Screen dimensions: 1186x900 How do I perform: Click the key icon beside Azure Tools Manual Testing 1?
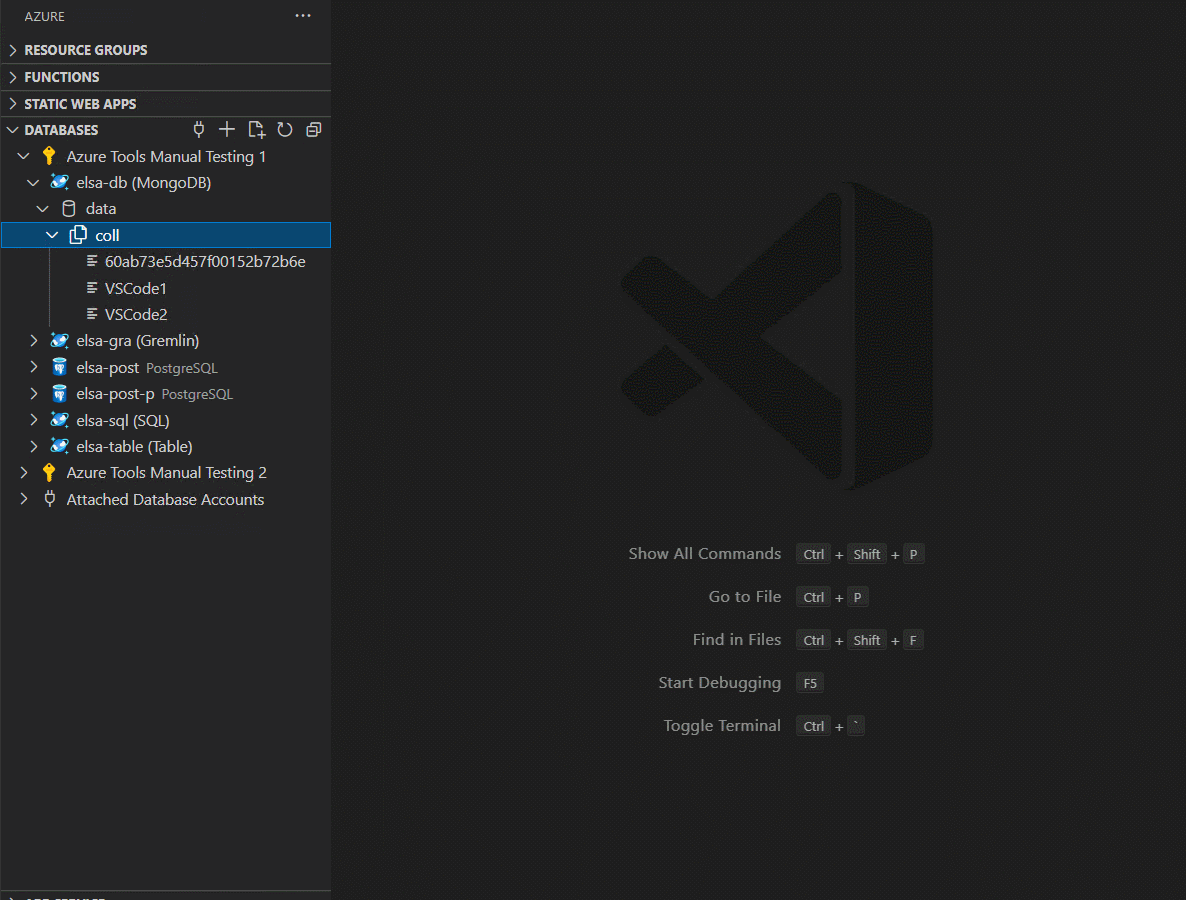pos(49,156)
